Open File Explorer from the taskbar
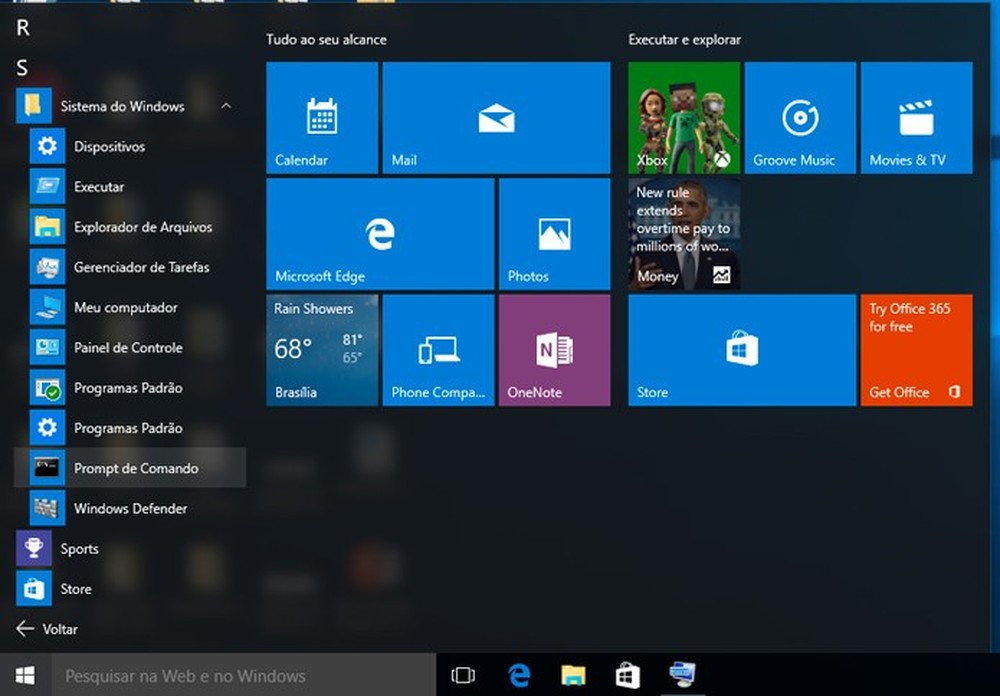The image size is (1000, 696). 572,675
